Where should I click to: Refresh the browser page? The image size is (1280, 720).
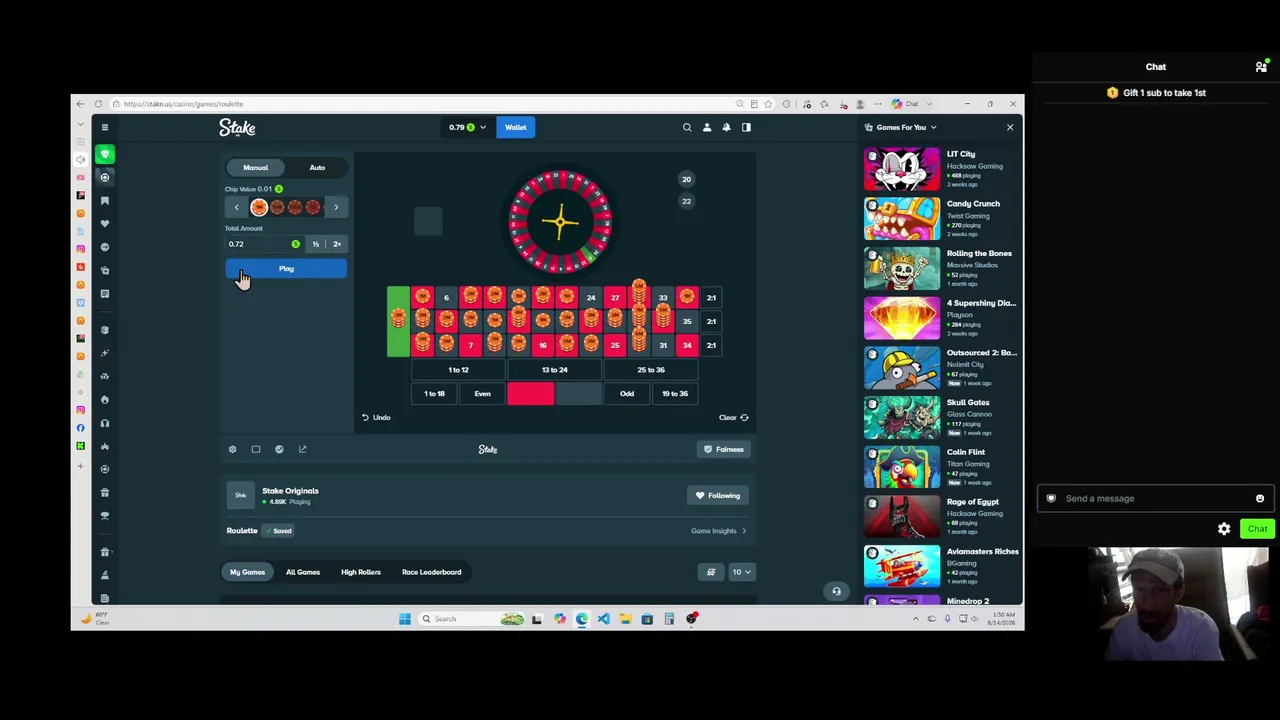pyautogui.click(x=98, y=104)
